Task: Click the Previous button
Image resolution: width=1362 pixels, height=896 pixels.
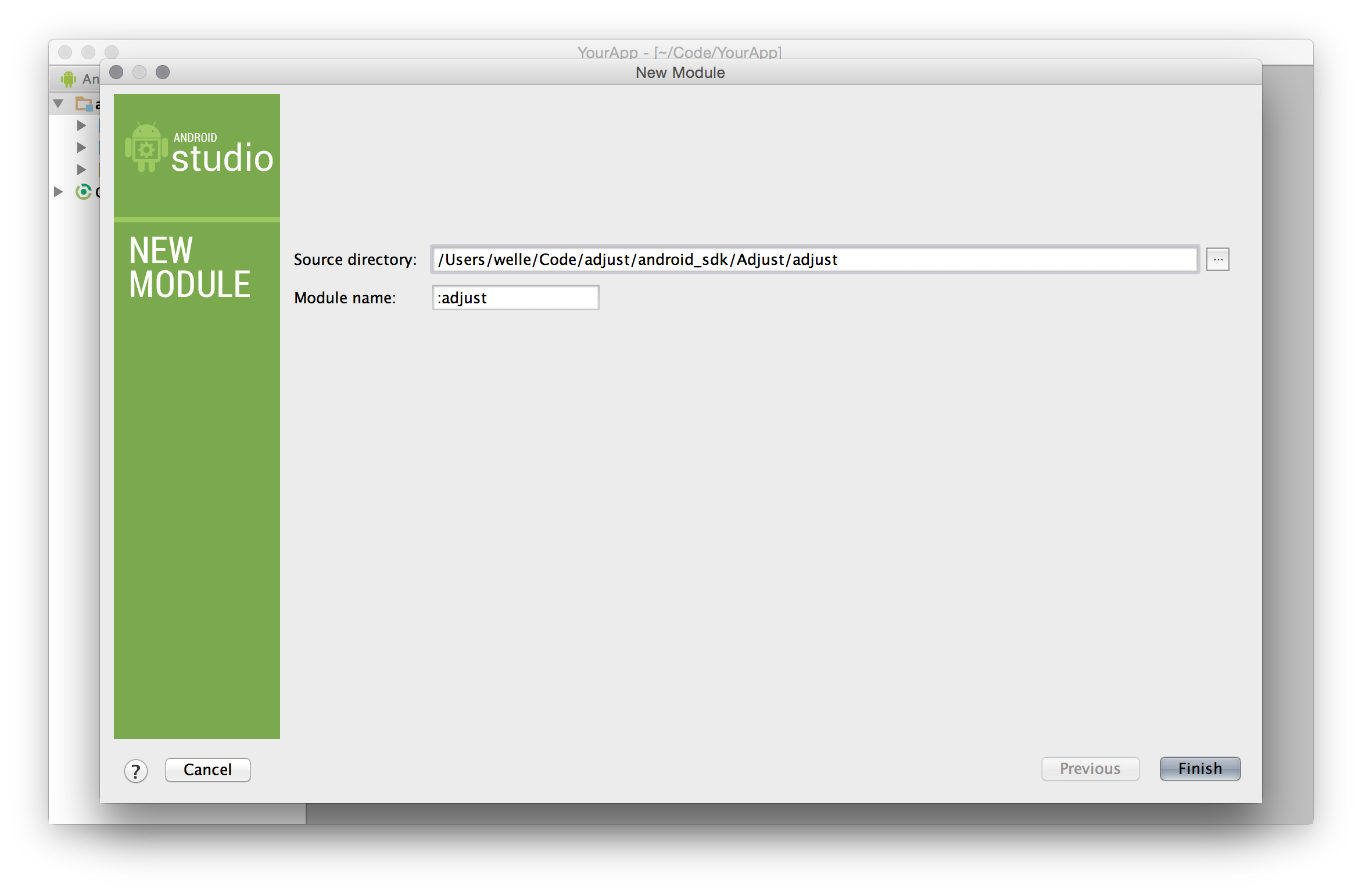Action: click(x=1089, y=769)
